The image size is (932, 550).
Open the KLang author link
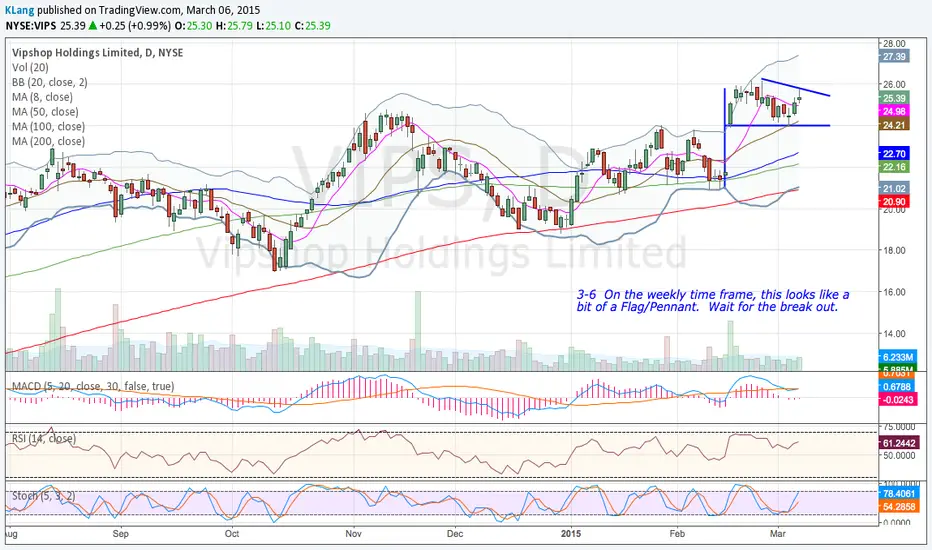pos(19,10)
